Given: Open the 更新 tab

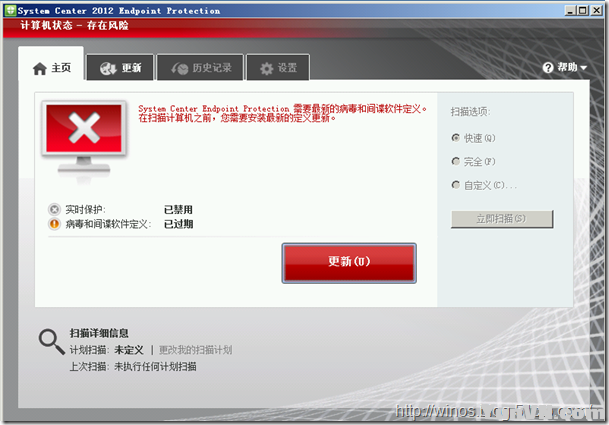Looking at the screenshot, I should (120, 68).
